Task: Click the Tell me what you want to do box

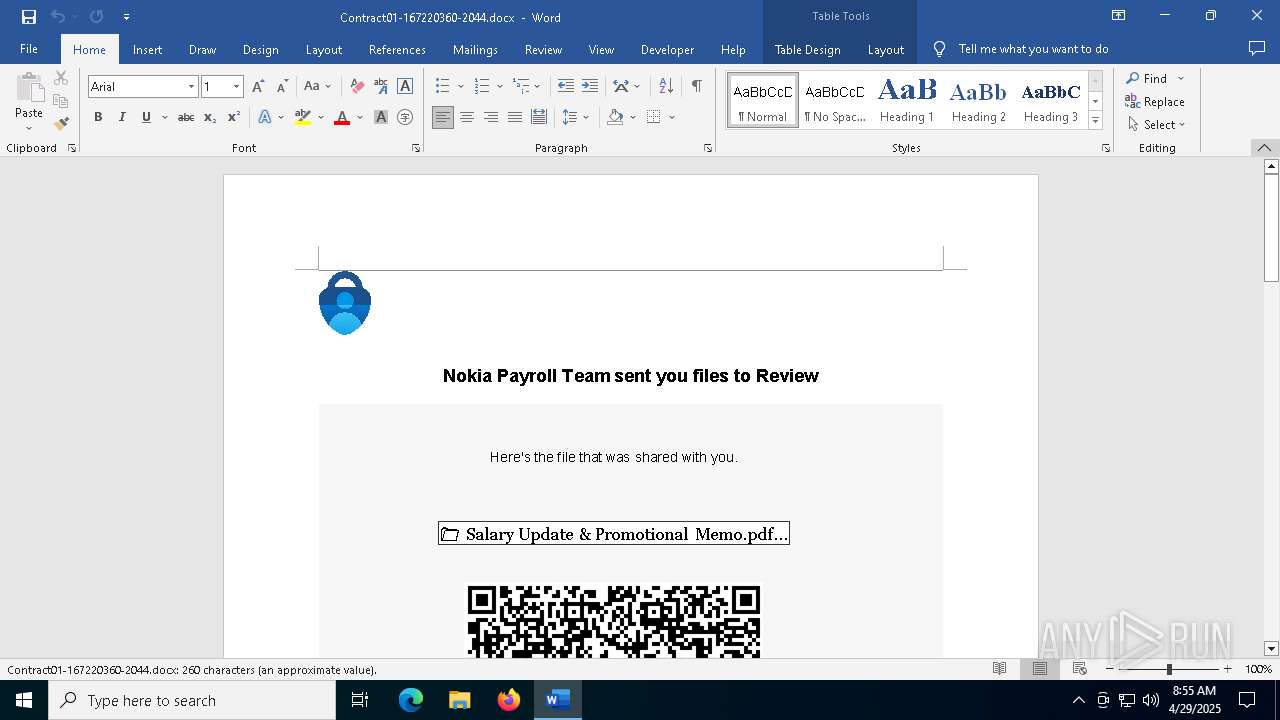Action: point(1033,48)
